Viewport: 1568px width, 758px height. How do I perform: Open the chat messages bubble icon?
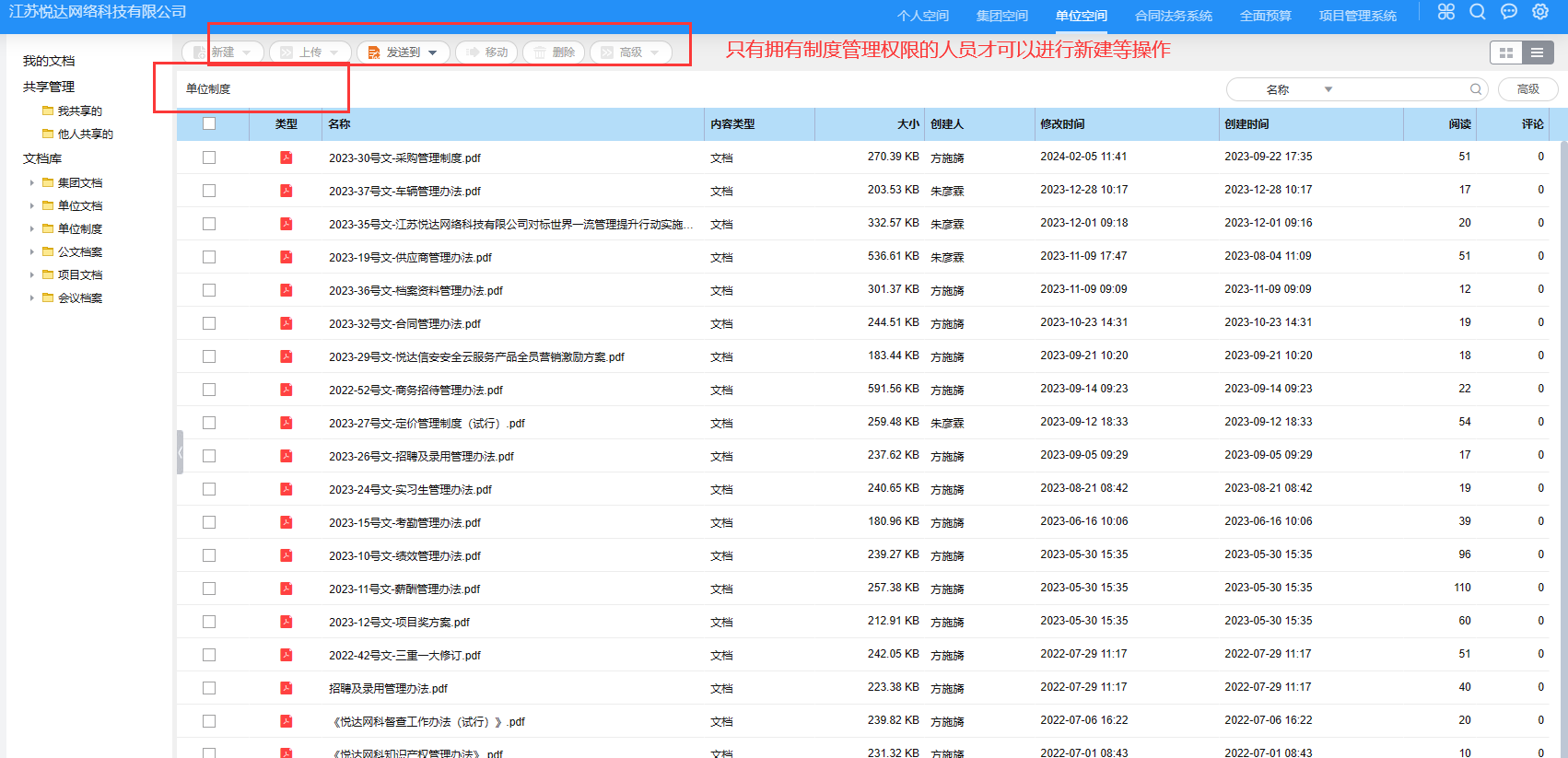1509,12
